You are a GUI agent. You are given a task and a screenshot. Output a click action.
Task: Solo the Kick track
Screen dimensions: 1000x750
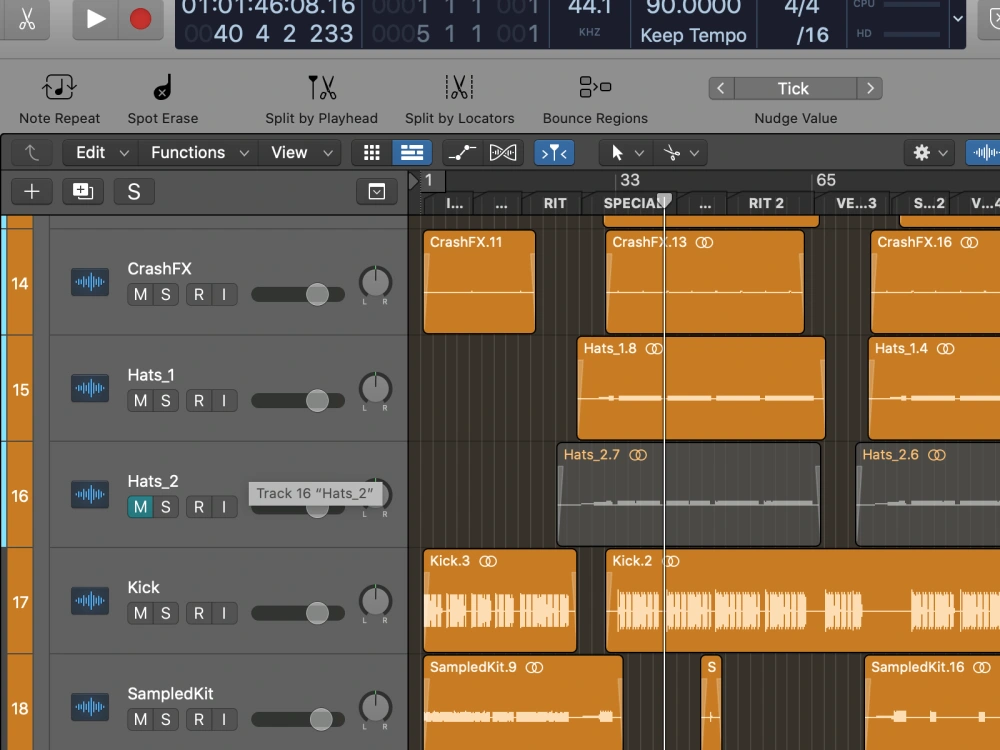click(166, 613)
